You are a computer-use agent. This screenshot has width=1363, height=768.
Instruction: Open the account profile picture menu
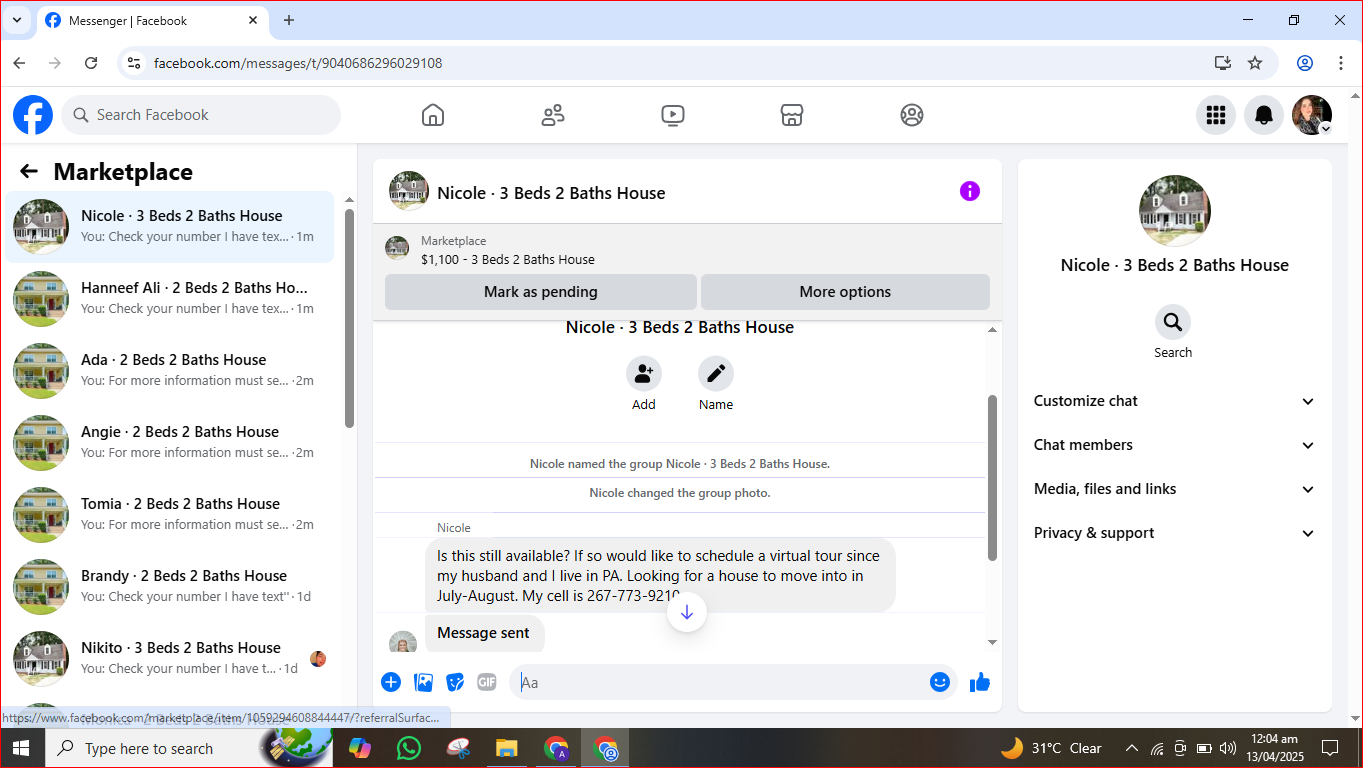coord(1312,115)
